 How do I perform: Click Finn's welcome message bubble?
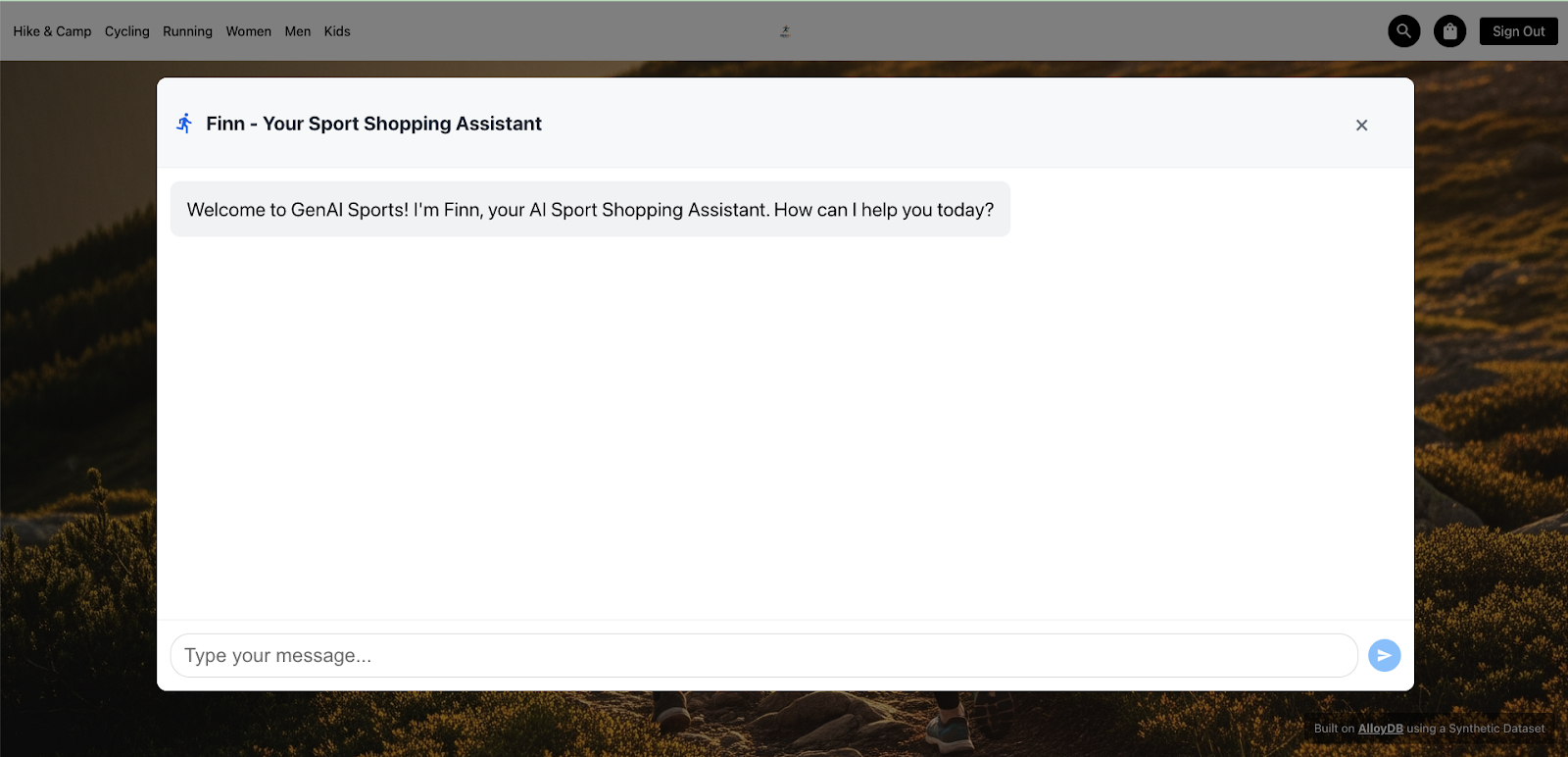click(x=590, y=210)
